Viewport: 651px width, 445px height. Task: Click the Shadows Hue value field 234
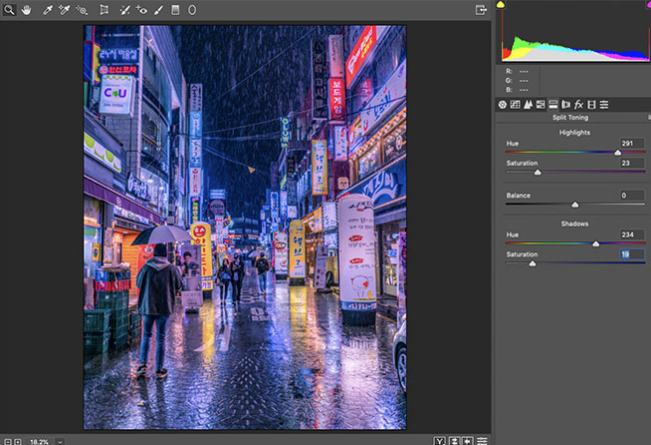[x=631, y=235]
